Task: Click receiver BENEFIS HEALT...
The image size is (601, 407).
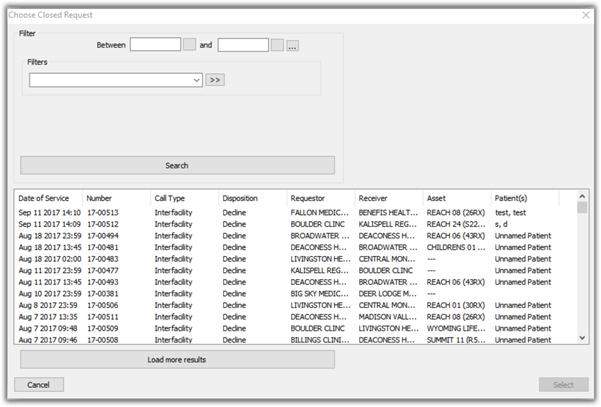Action: [x=388, y=212]
